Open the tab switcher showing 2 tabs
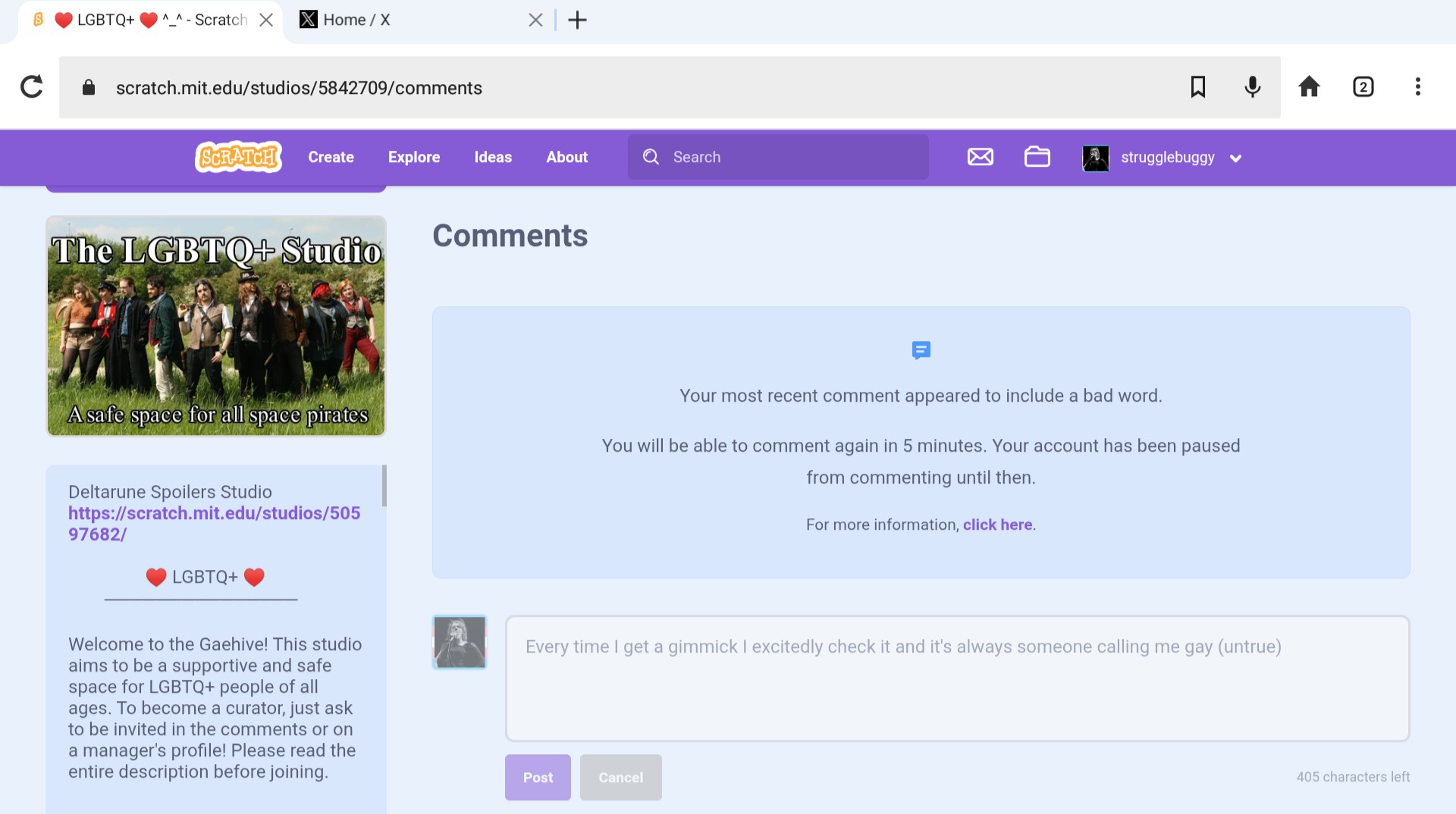 [x=1363, y=87]
